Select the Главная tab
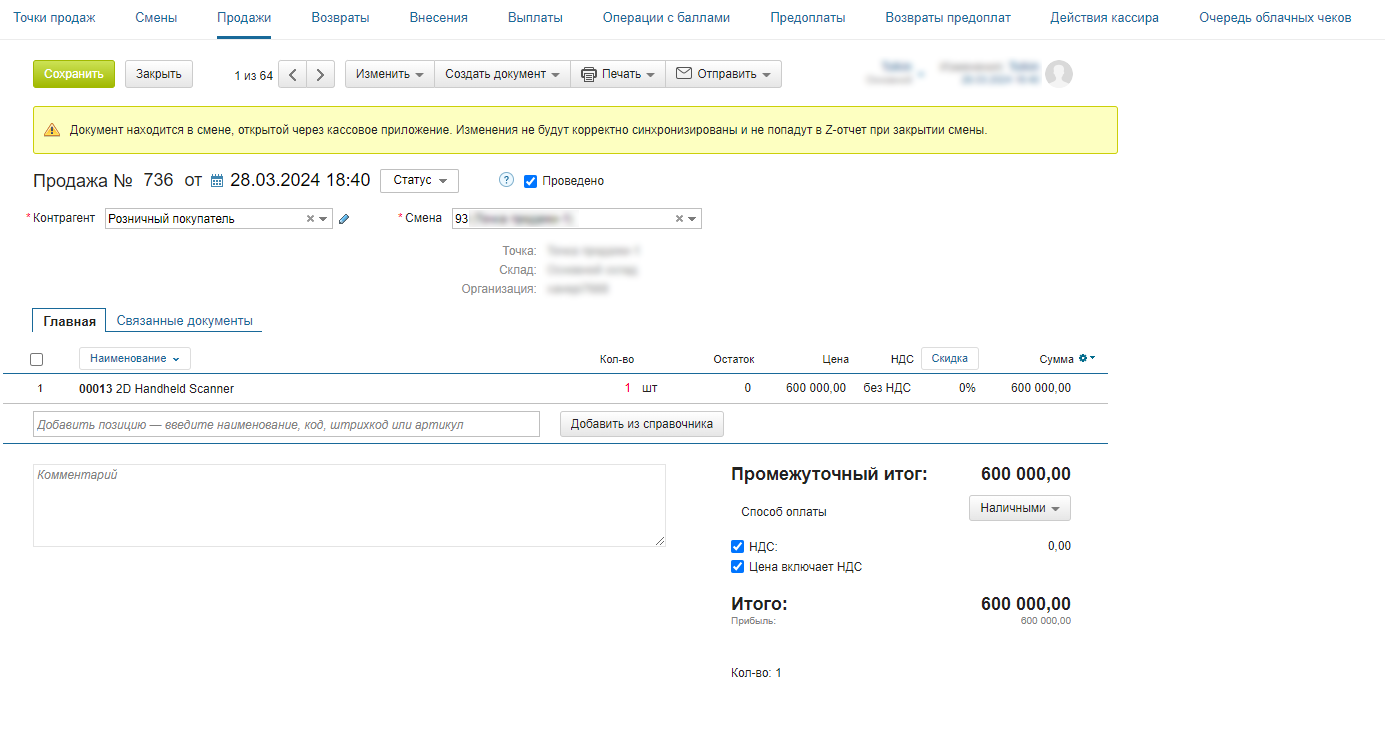The height and width of the screenshot is (741, 1385). coord(69,321)
